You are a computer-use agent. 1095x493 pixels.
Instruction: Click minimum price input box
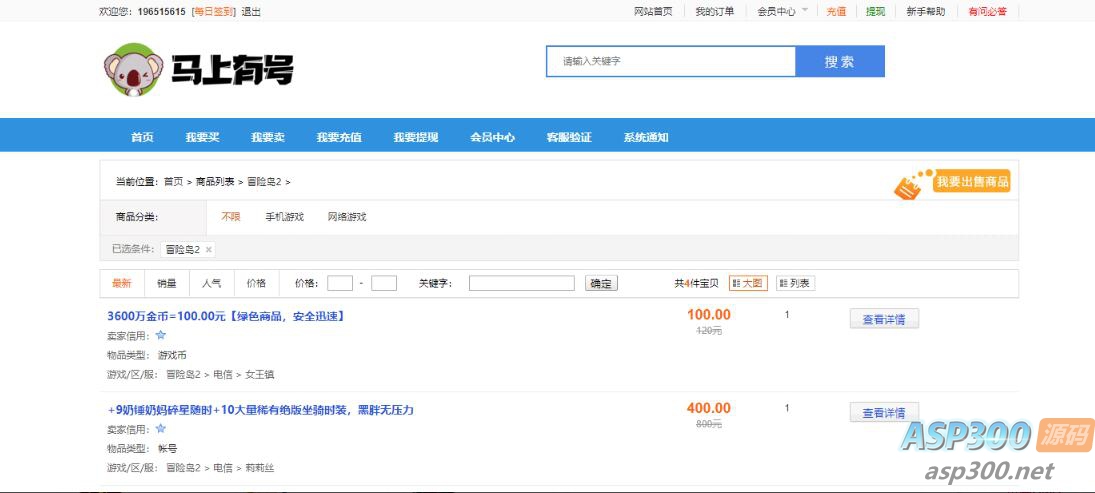(340, 283)
